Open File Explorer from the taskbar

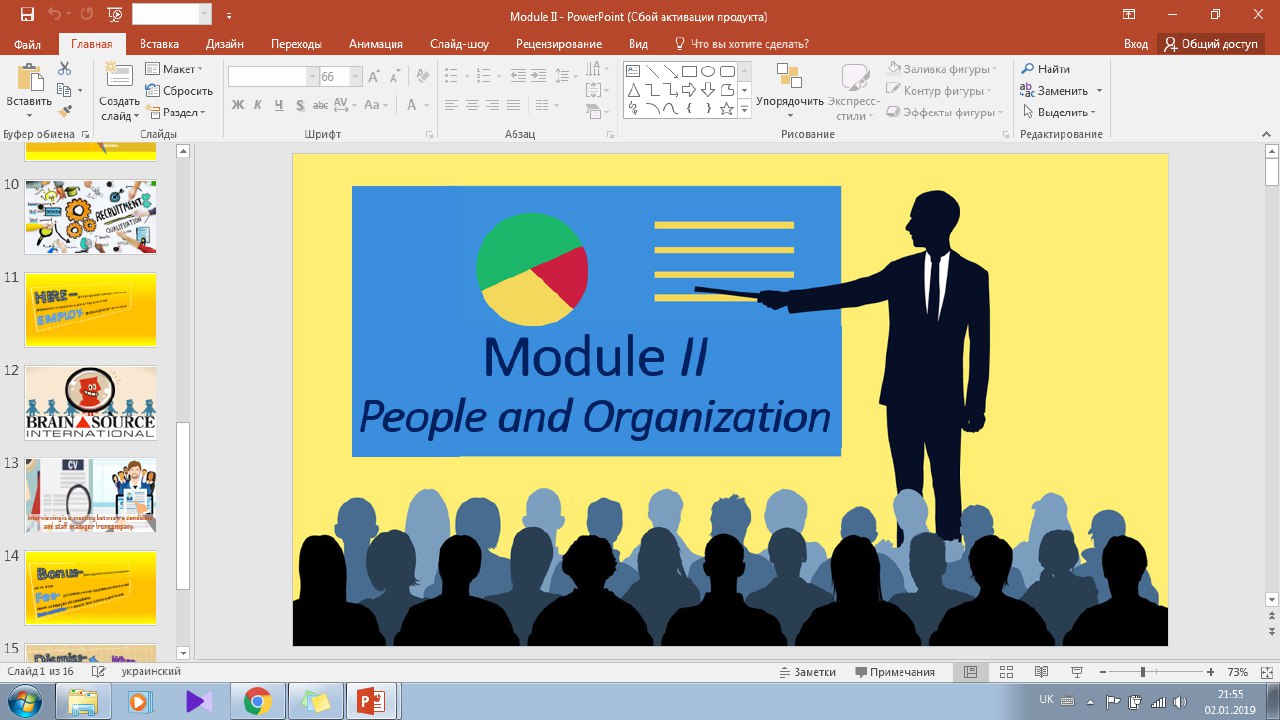tap(83, 702)
